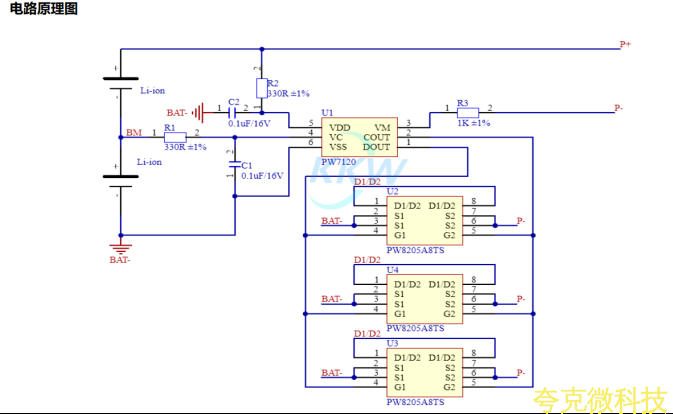Click the C2 capacitor symbol
The height and width of the screenshot is (414, 673).
232,113
